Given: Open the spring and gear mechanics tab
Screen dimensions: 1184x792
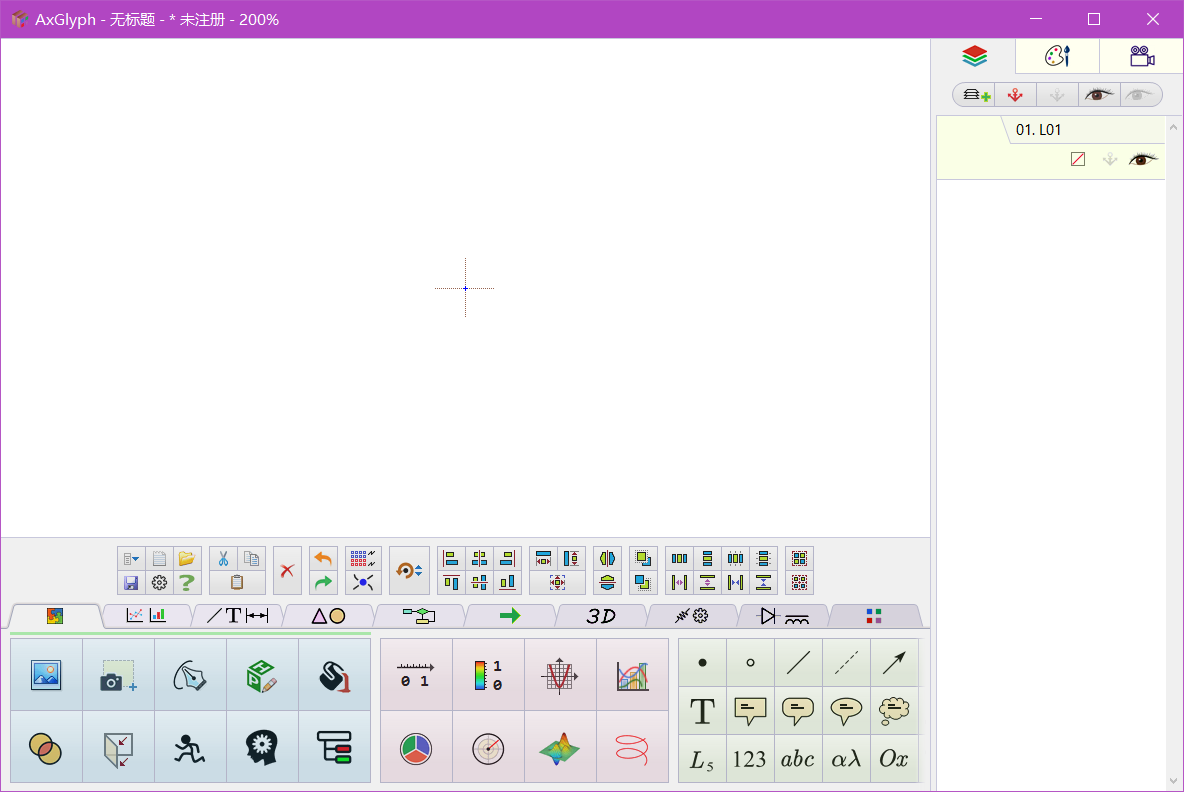Looking at the screenshot, I should coord(692,616).
